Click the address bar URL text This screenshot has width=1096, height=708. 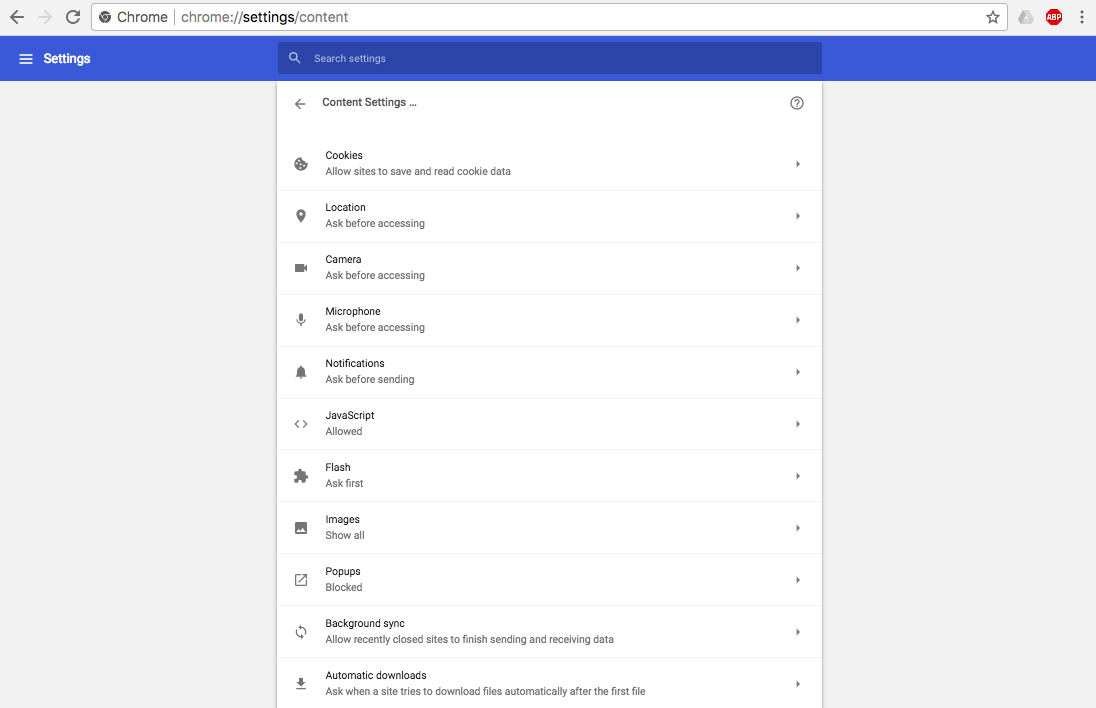264,17
